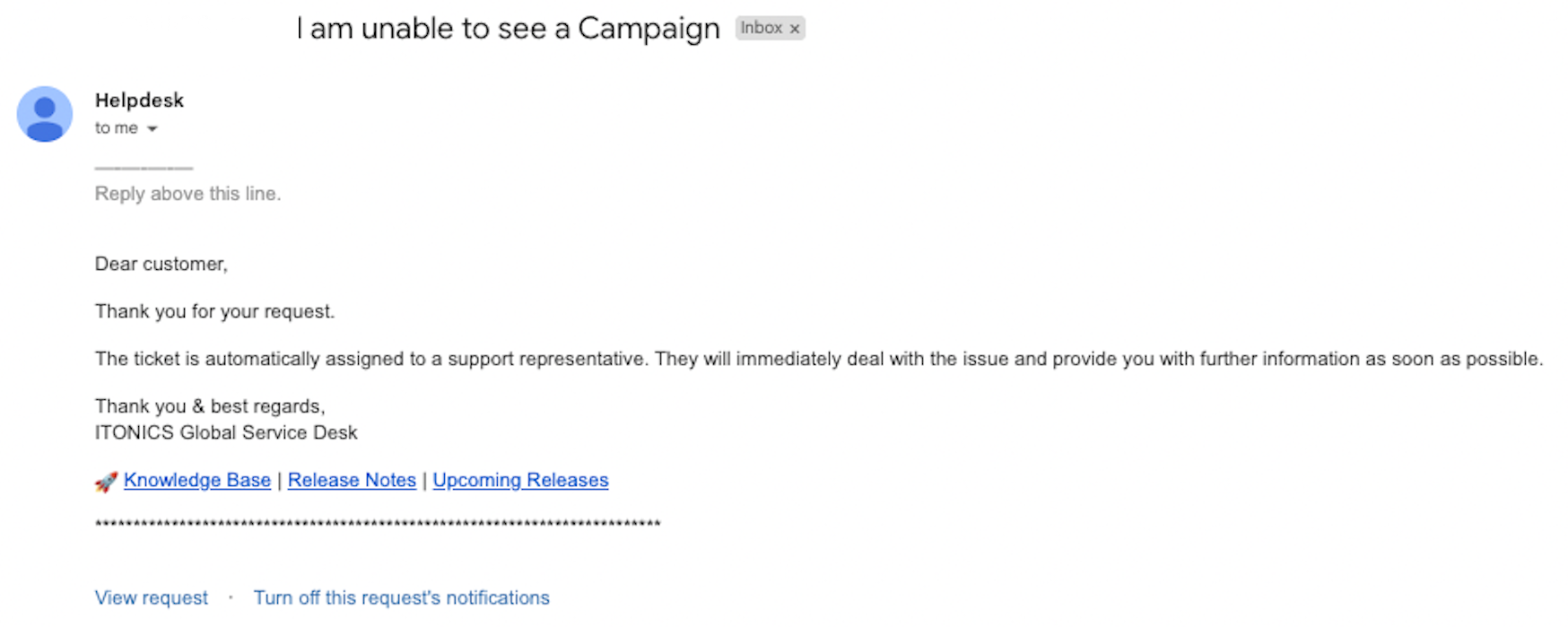Click the Inbox label tag

click(761, 29)
